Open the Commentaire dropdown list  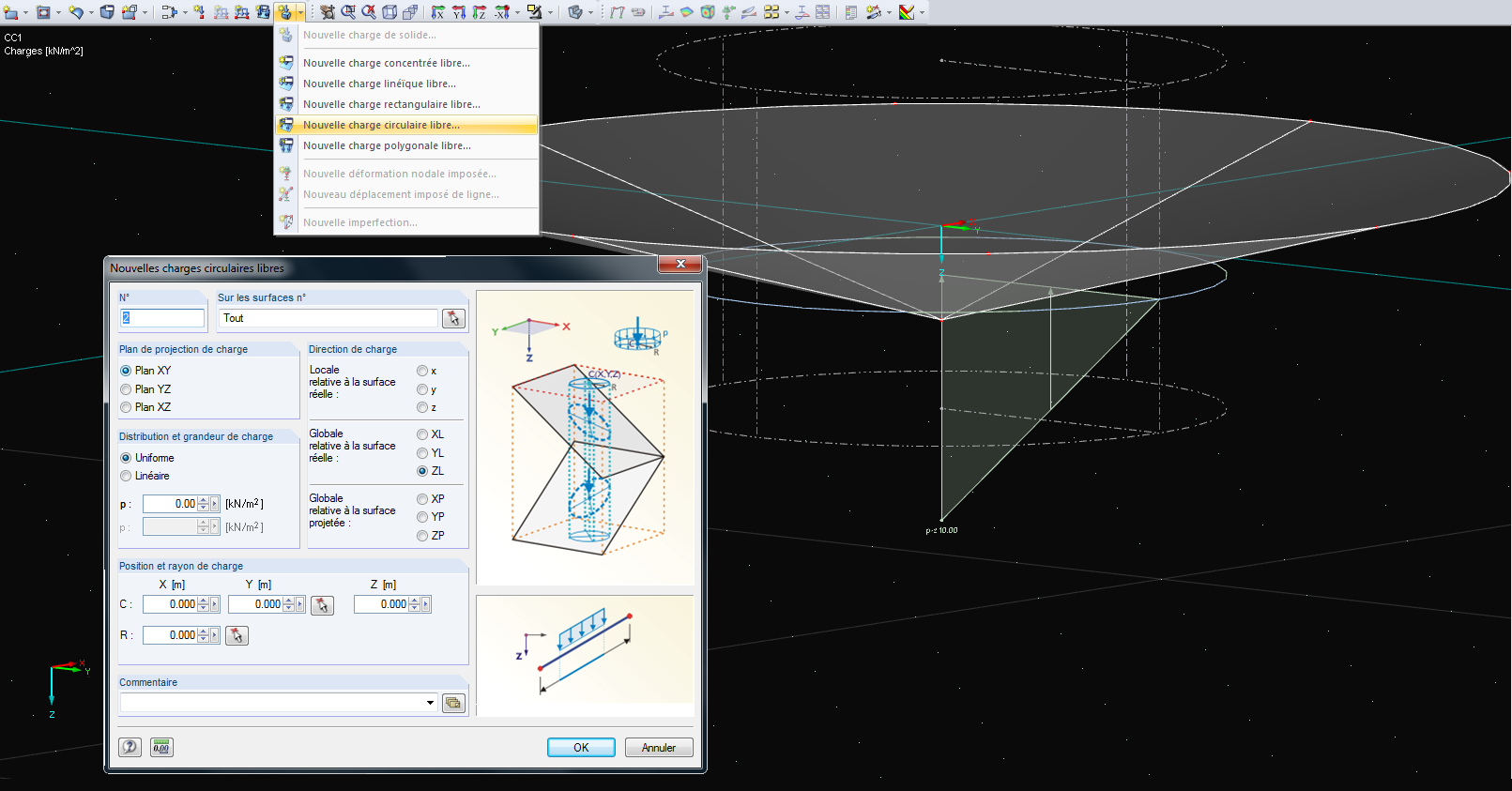[x=431, y=703]
